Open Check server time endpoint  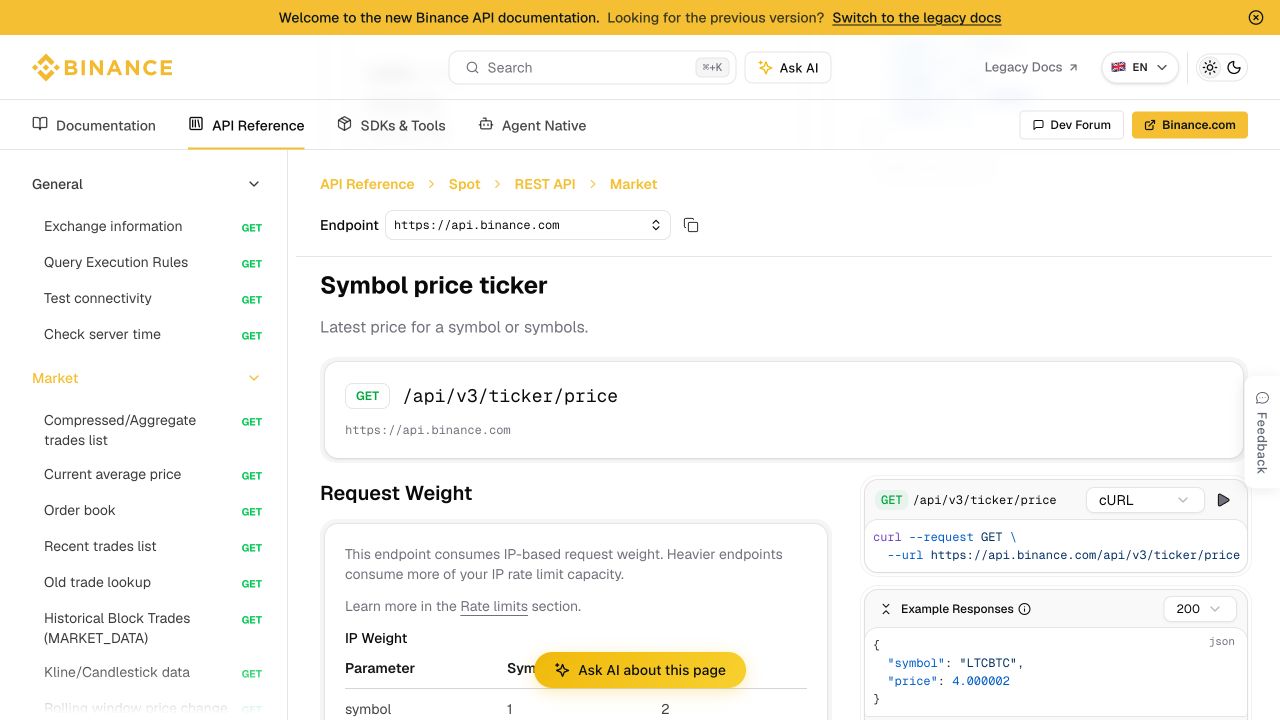[153, 335]
